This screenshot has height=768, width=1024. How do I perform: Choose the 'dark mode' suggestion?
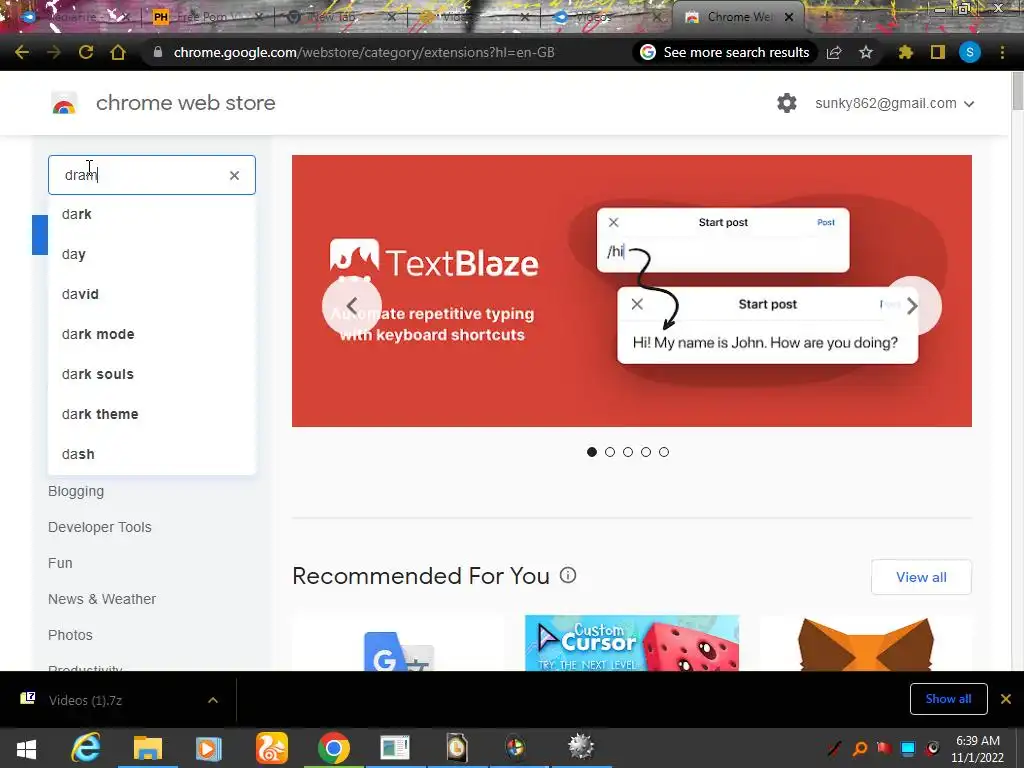tap(152, 334)
